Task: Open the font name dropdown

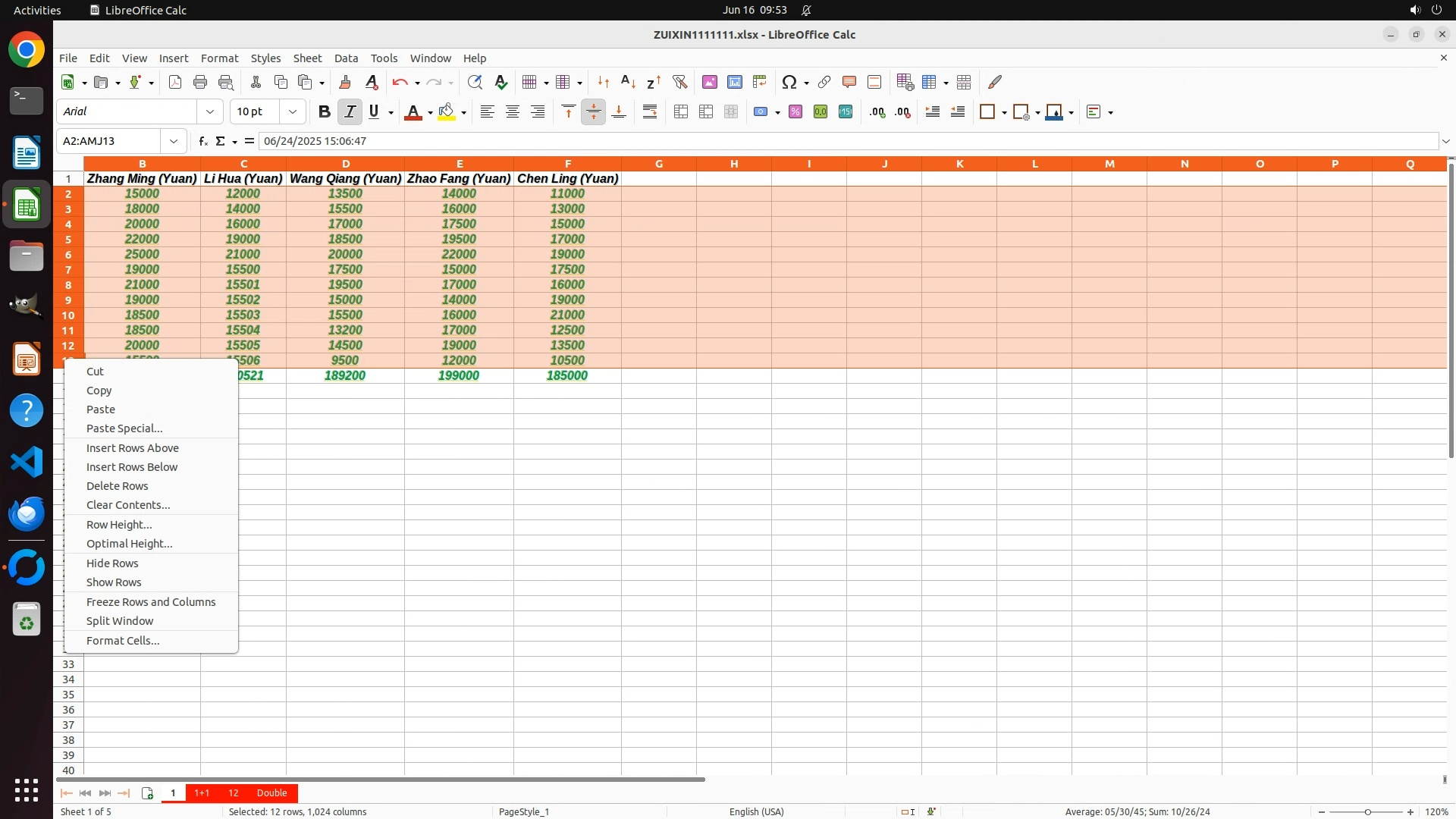Action: (x=210, y=111)
